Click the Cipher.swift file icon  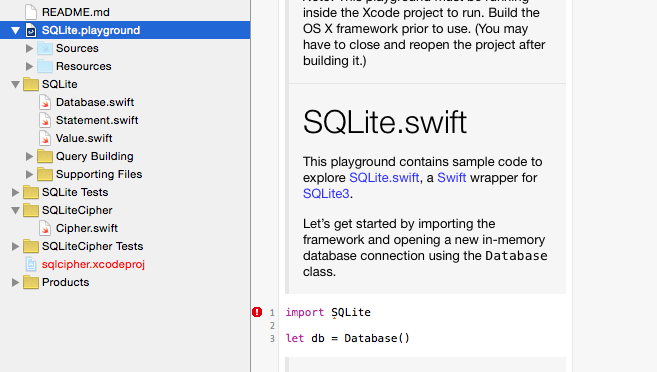coord(45,228)
